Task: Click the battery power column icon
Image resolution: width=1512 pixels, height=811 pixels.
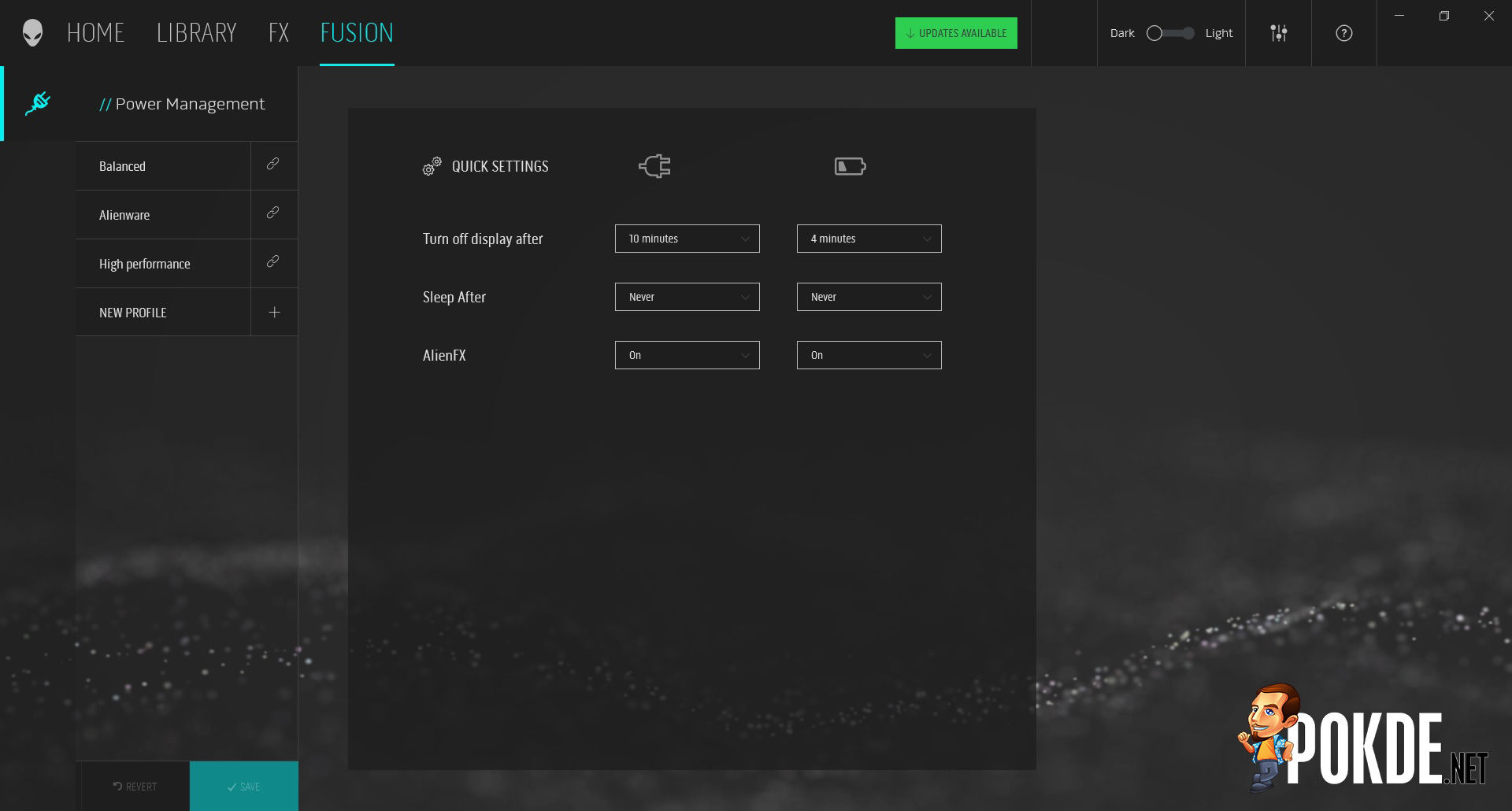Action: [x=850, y=166]
